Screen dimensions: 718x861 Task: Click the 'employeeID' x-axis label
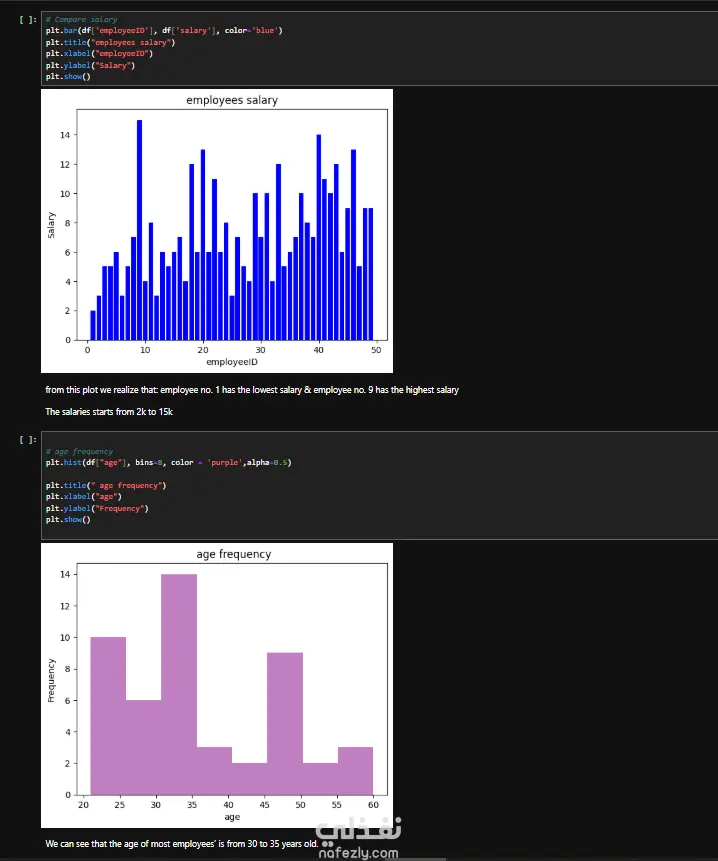tap(232, 362)
